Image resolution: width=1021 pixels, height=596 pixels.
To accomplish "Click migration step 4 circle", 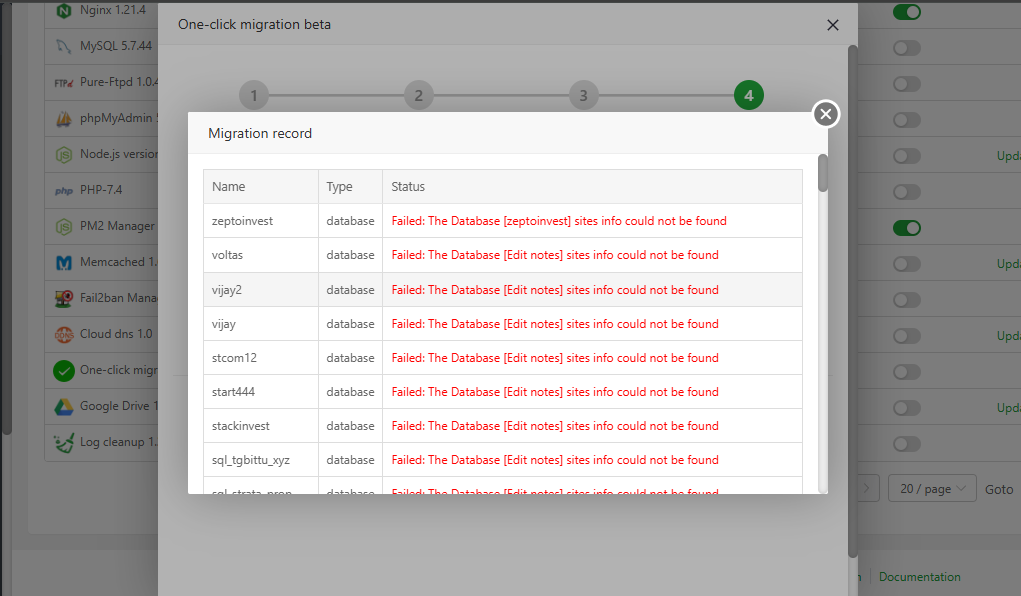I will click(x=748, y=96).
